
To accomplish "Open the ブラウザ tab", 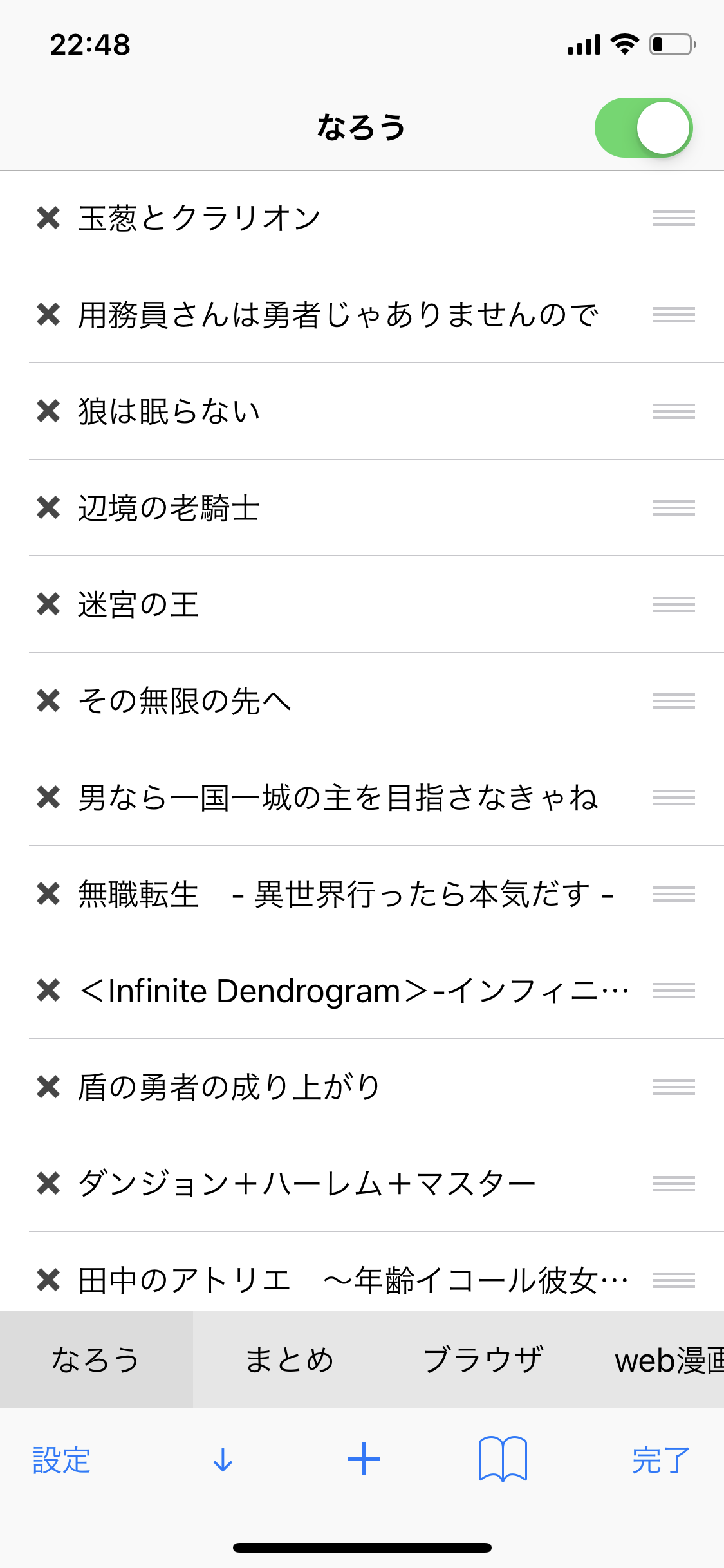I will (x=483, y=1360).
